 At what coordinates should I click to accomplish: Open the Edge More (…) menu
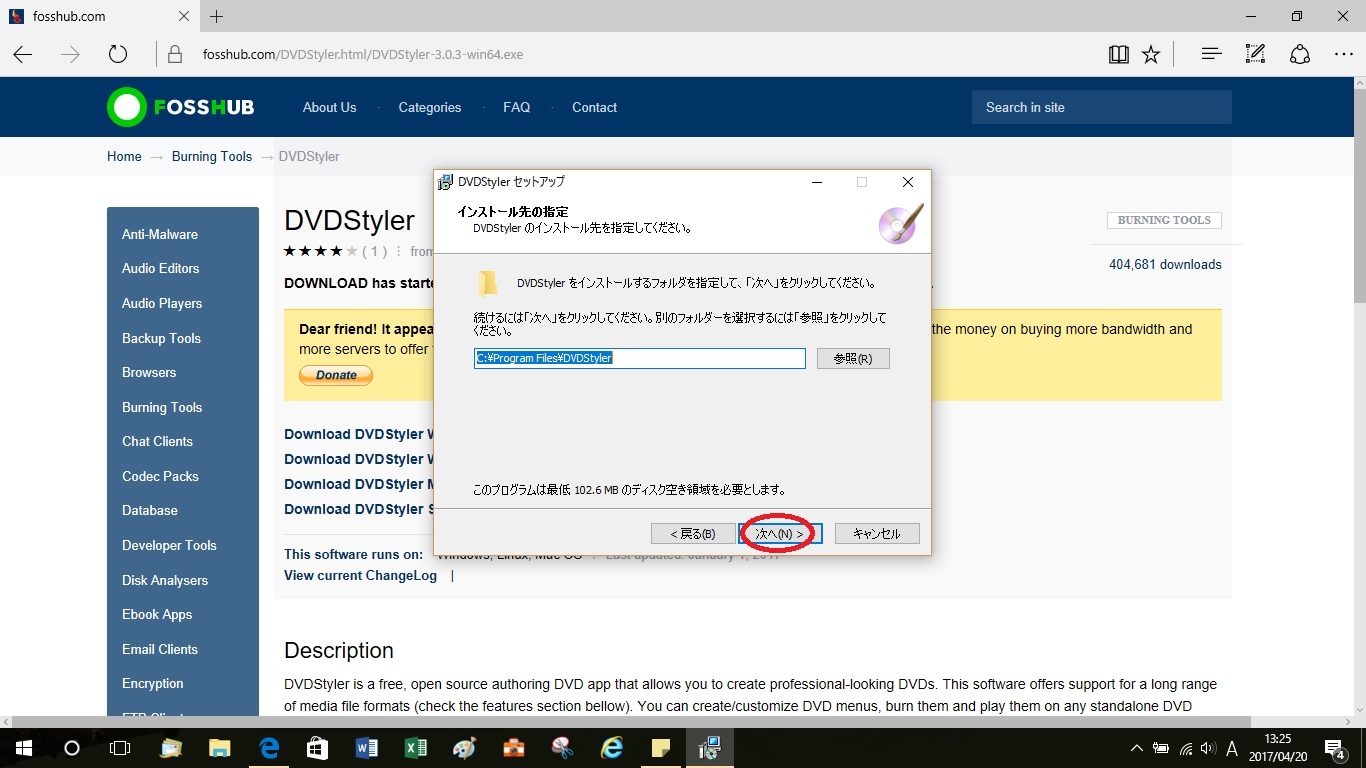1343,54
